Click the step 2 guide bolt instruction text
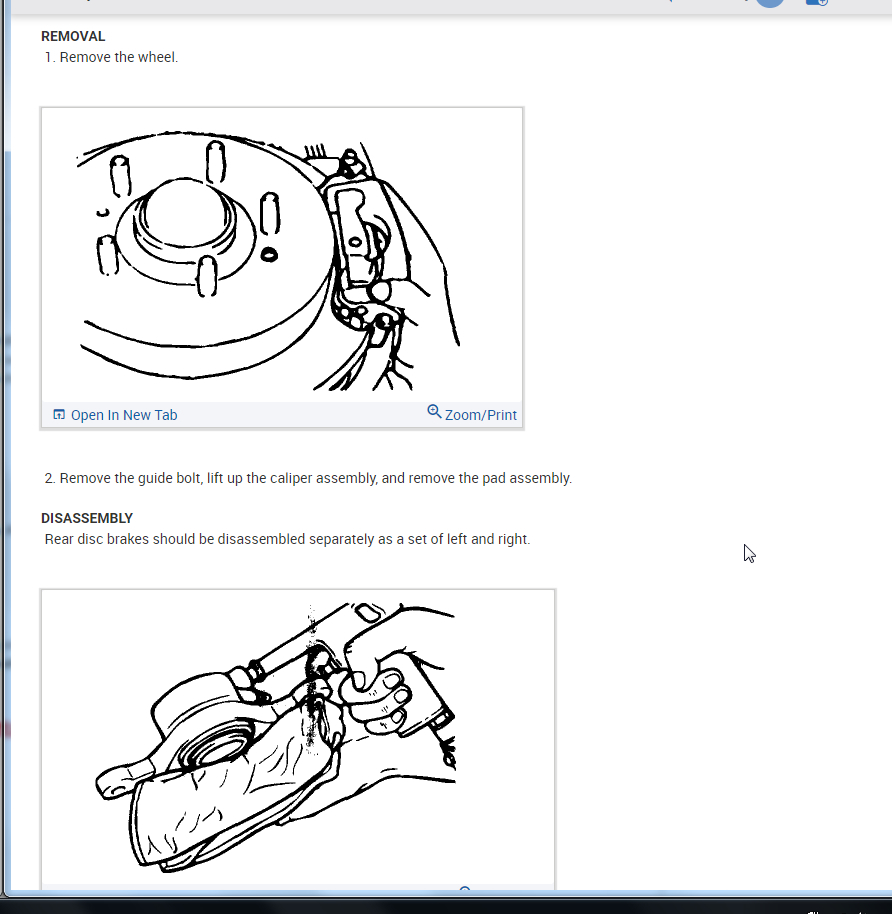Screen dimensions: 892x914 (308, 478)
